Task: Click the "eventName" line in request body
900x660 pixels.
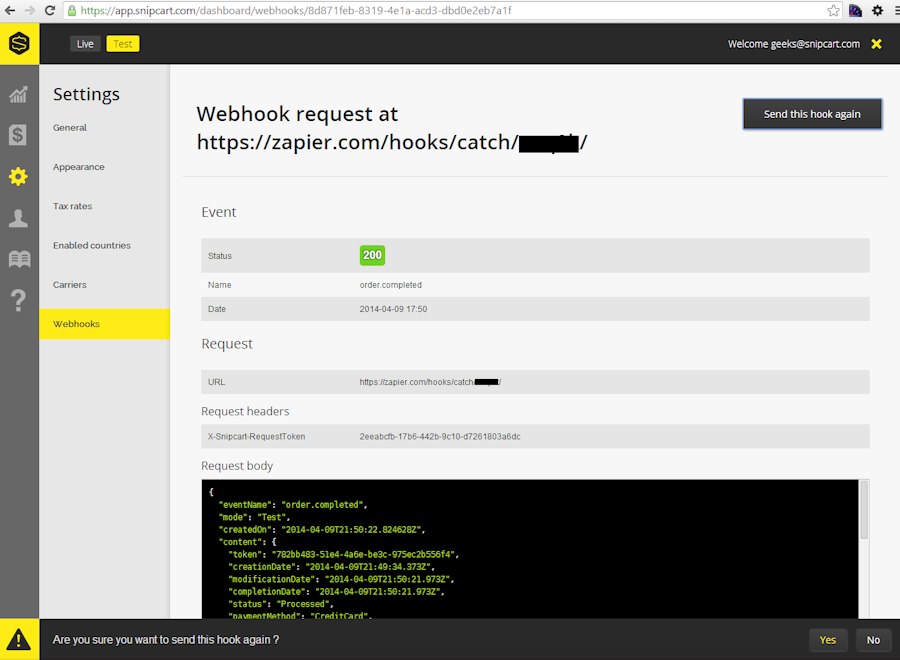Action: pos(293,505)
